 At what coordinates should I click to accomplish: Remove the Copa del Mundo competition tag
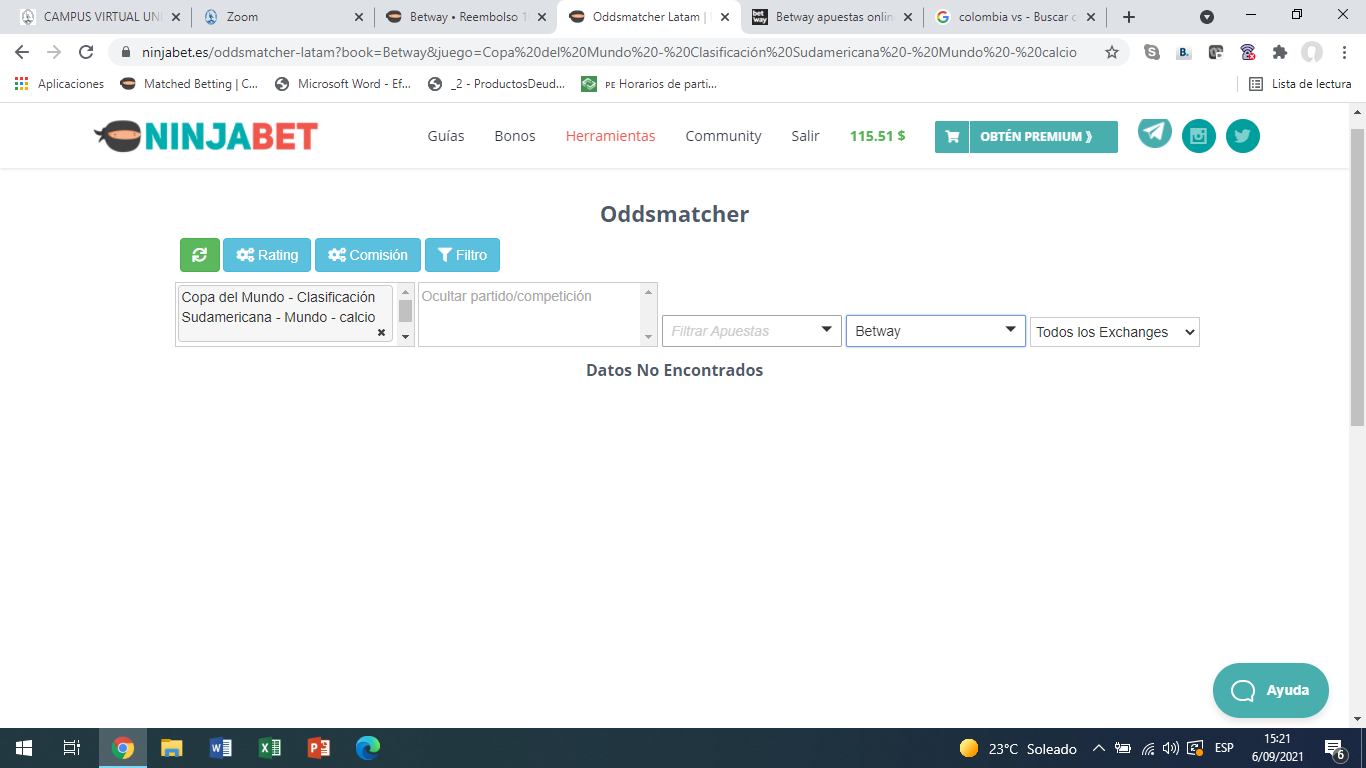[381, 332]
